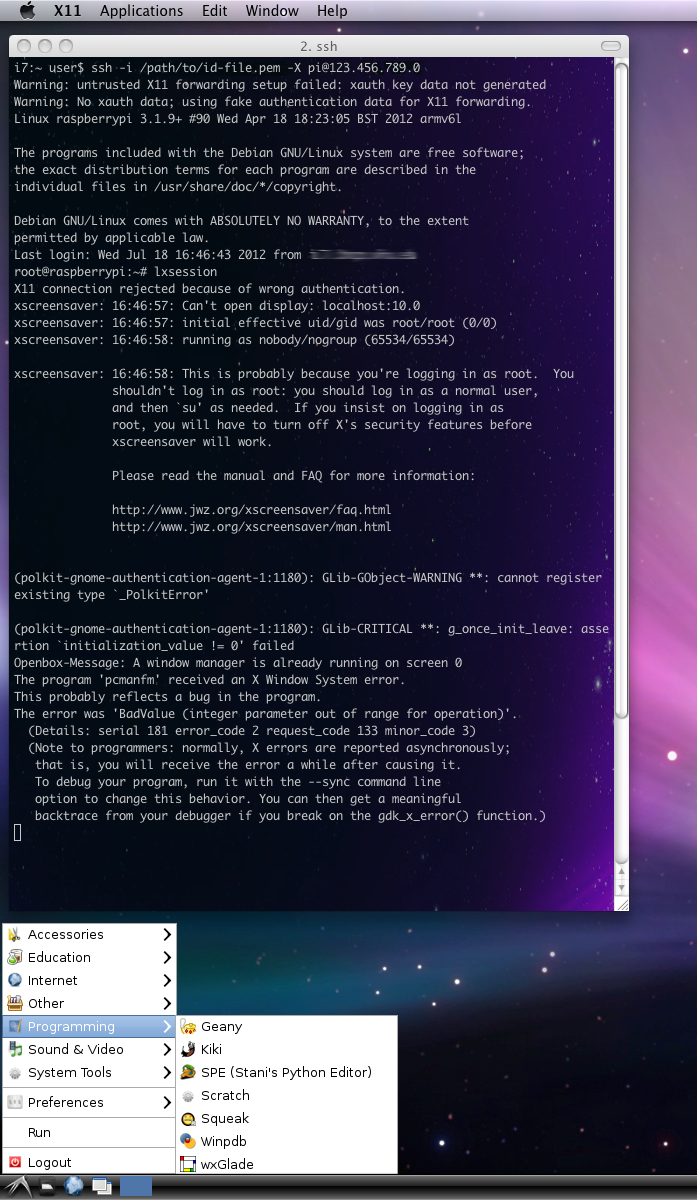697x1200 pixels.
Task: Open the X11 menu
Action: pos(68,11)
